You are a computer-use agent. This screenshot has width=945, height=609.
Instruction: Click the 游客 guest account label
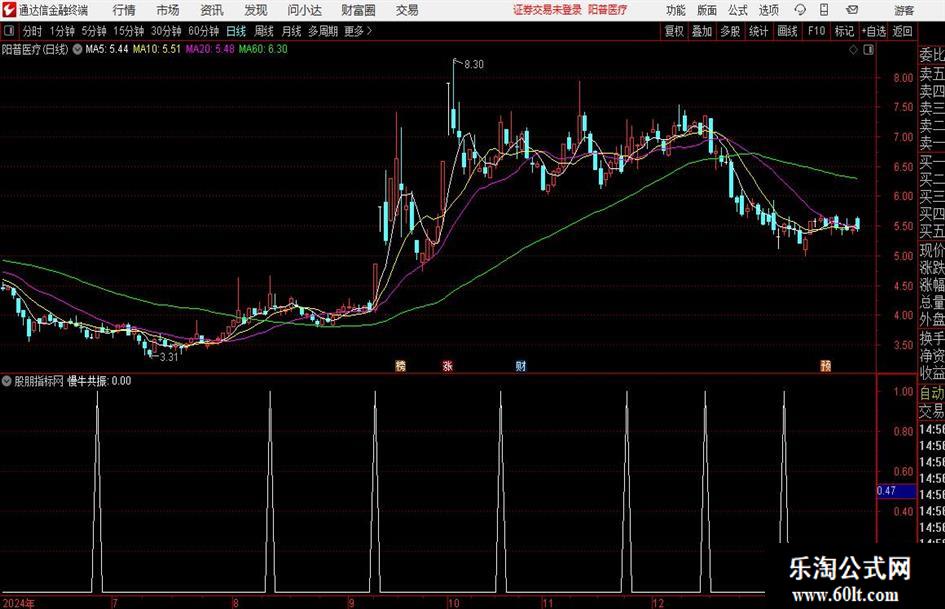pos(903,10)
